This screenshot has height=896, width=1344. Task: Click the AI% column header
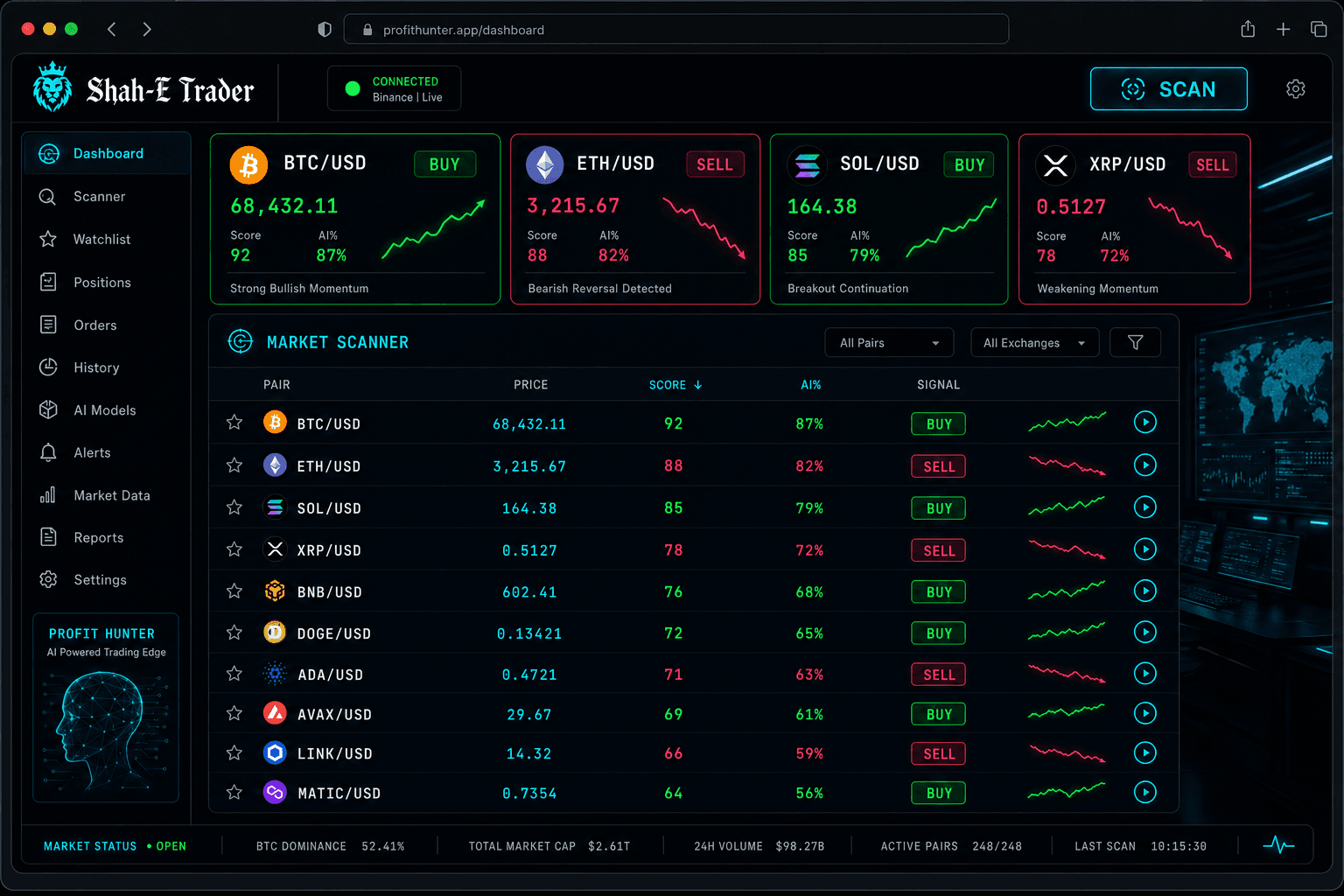[810, 385]
